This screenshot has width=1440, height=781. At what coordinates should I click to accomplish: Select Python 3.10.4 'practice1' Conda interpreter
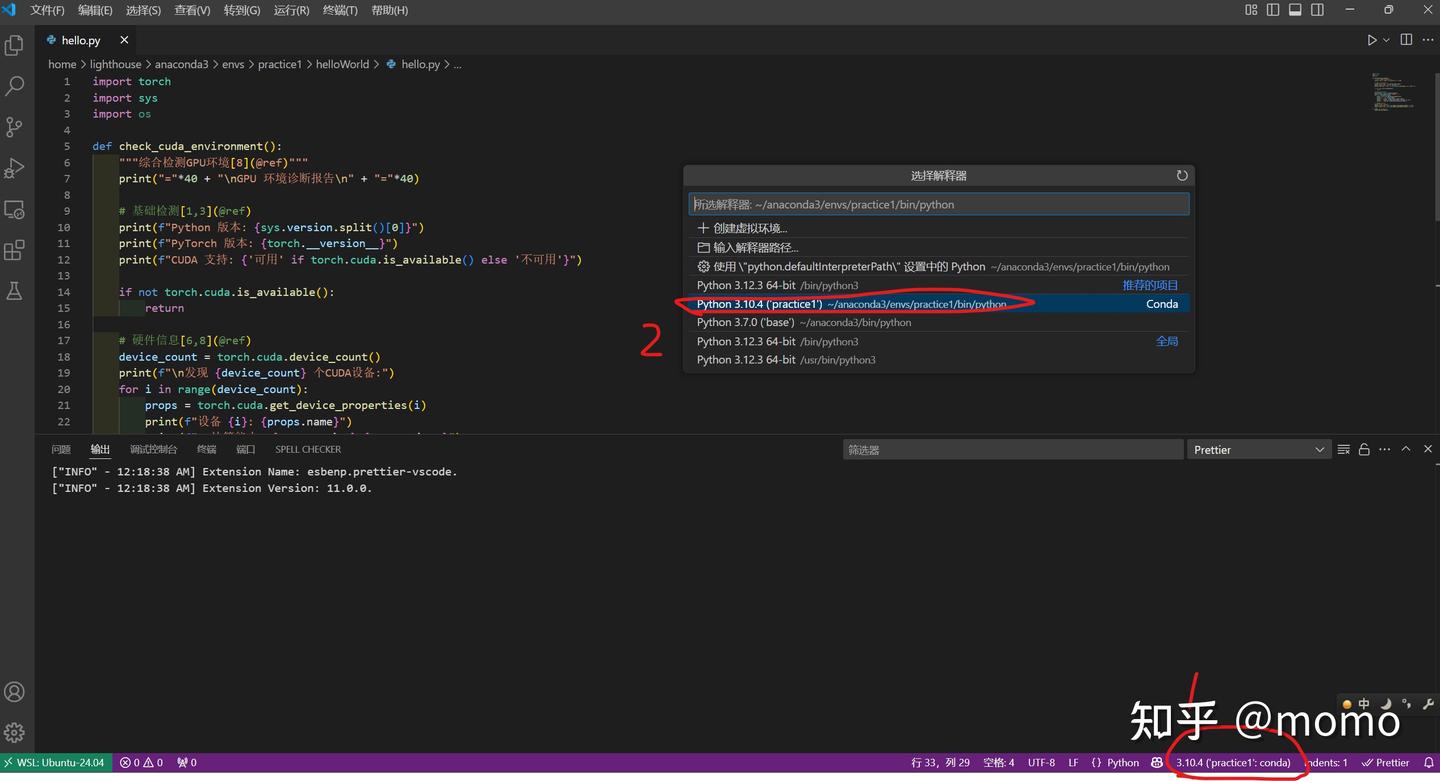850,303
